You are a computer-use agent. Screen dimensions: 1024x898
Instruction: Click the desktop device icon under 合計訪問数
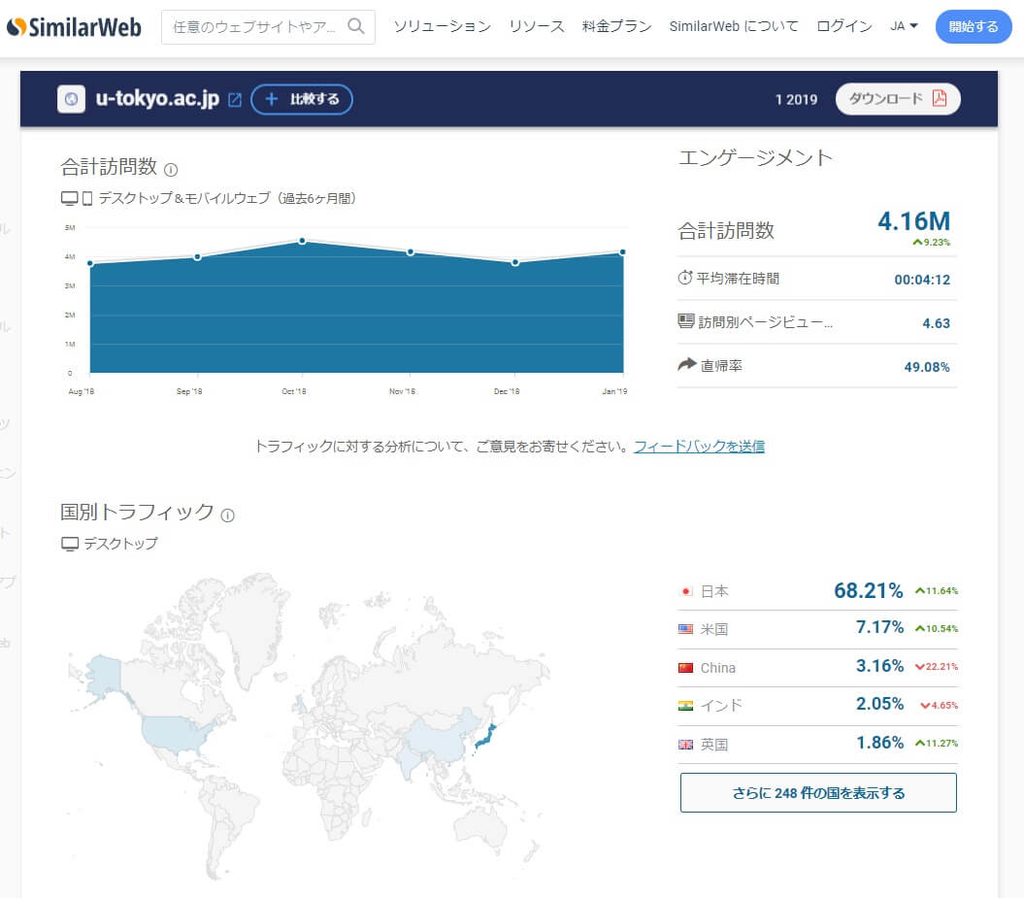(x=69, y=199)
